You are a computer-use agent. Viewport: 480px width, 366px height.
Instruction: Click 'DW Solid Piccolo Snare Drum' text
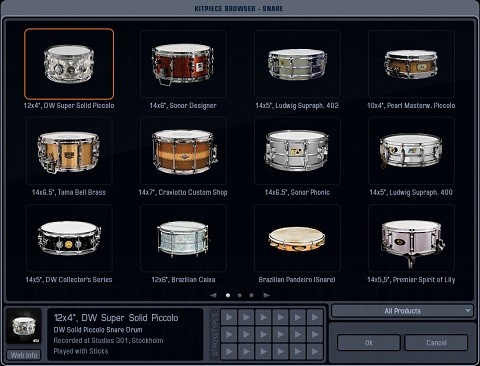(98, 330)
